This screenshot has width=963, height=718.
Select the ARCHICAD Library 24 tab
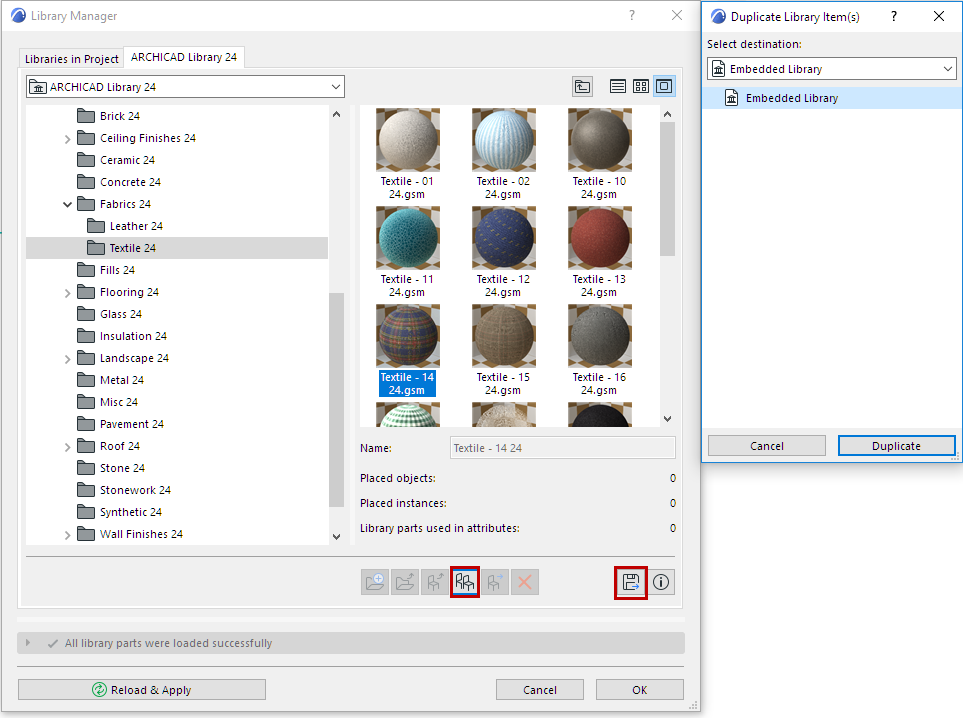click(x=184, y=57)
